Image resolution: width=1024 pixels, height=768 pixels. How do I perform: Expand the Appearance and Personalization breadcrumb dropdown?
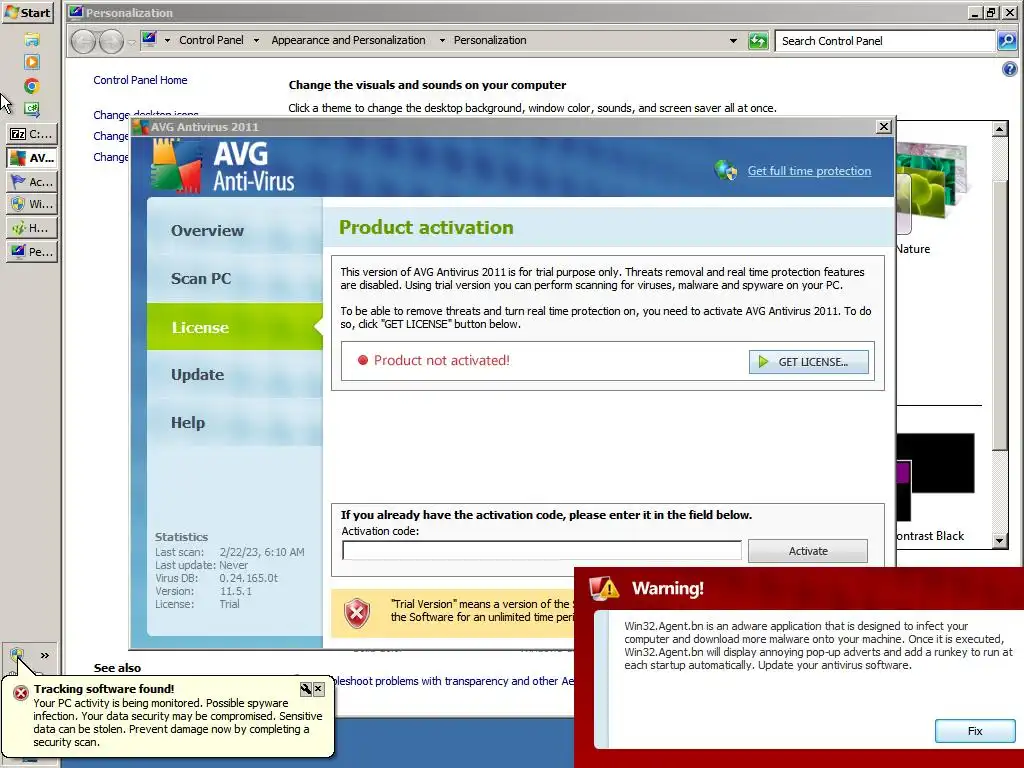coord(442,40)
